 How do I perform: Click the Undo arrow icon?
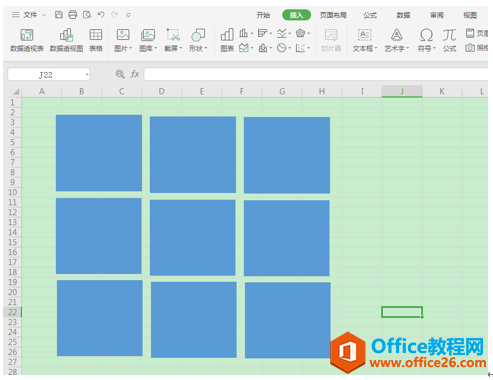101,14
